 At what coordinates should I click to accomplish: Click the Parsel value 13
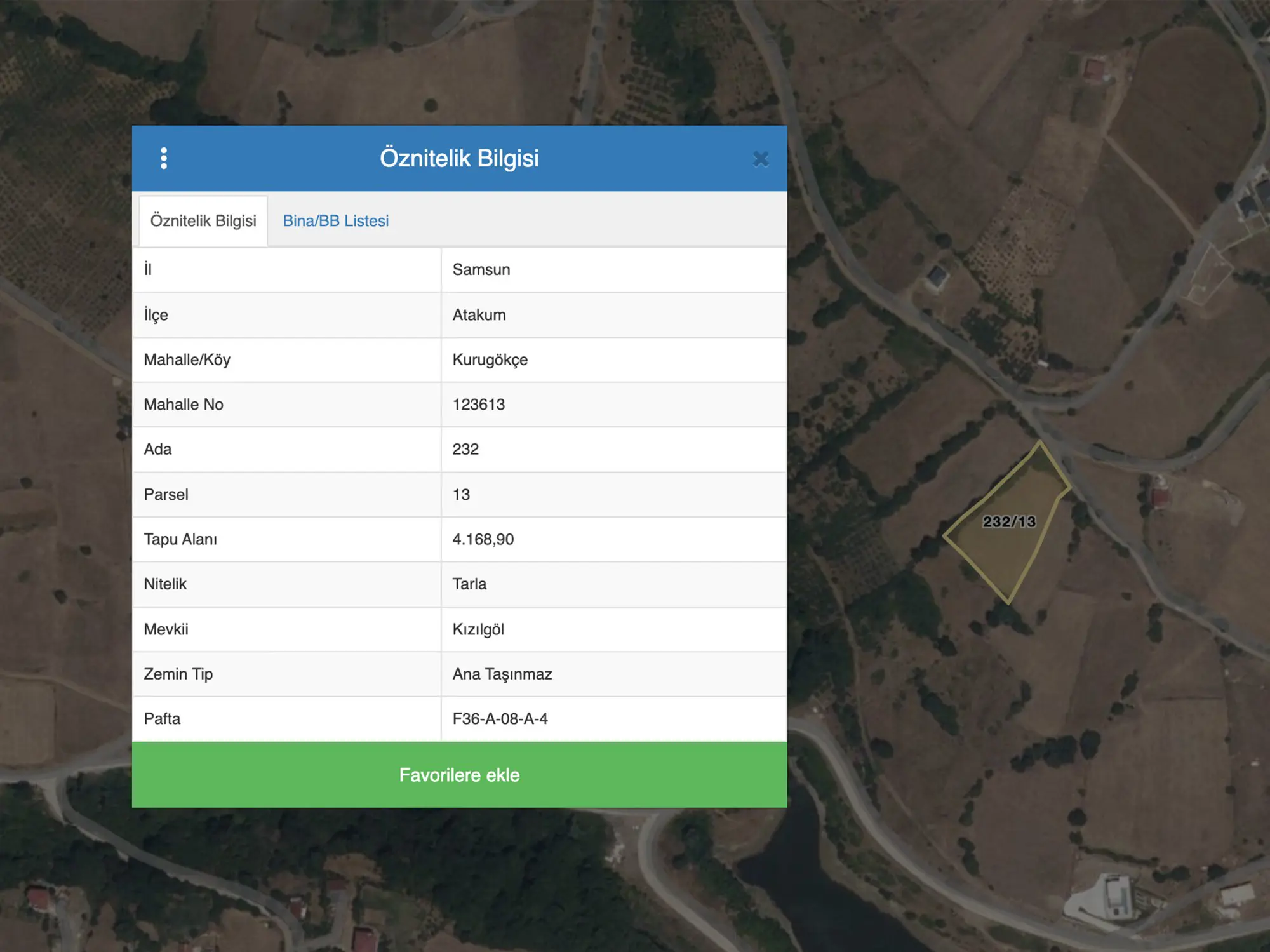pyautogui.click(x=461, y=495)
